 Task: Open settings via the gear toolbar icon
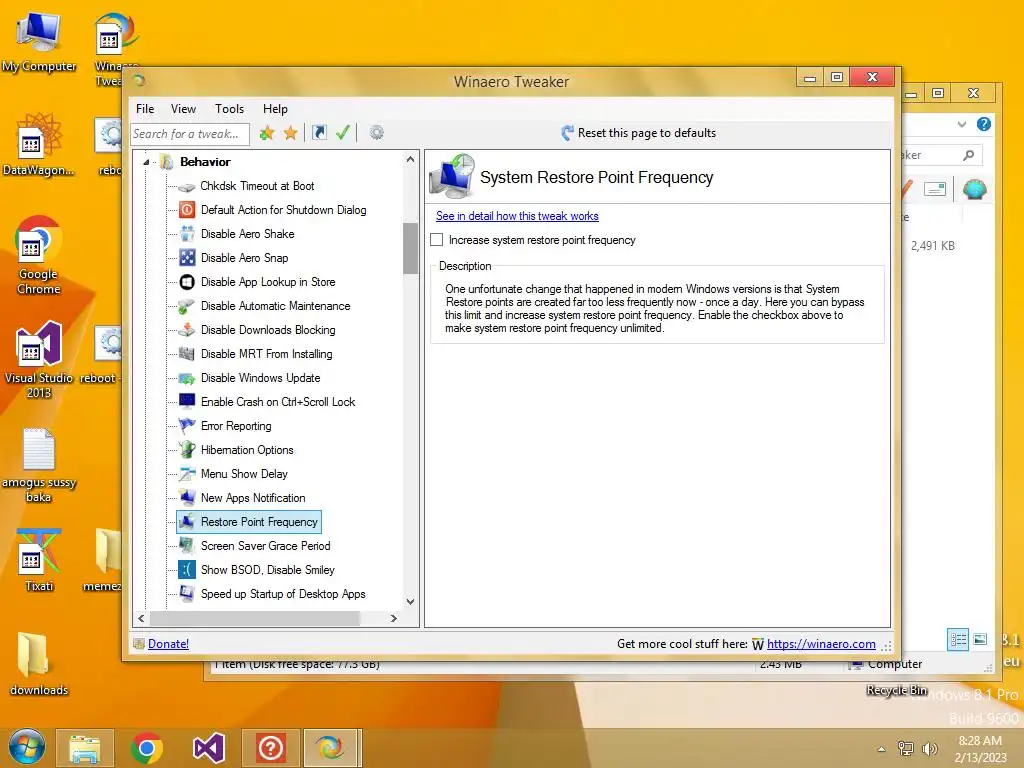pyautogui.click(x=376, y=133)
